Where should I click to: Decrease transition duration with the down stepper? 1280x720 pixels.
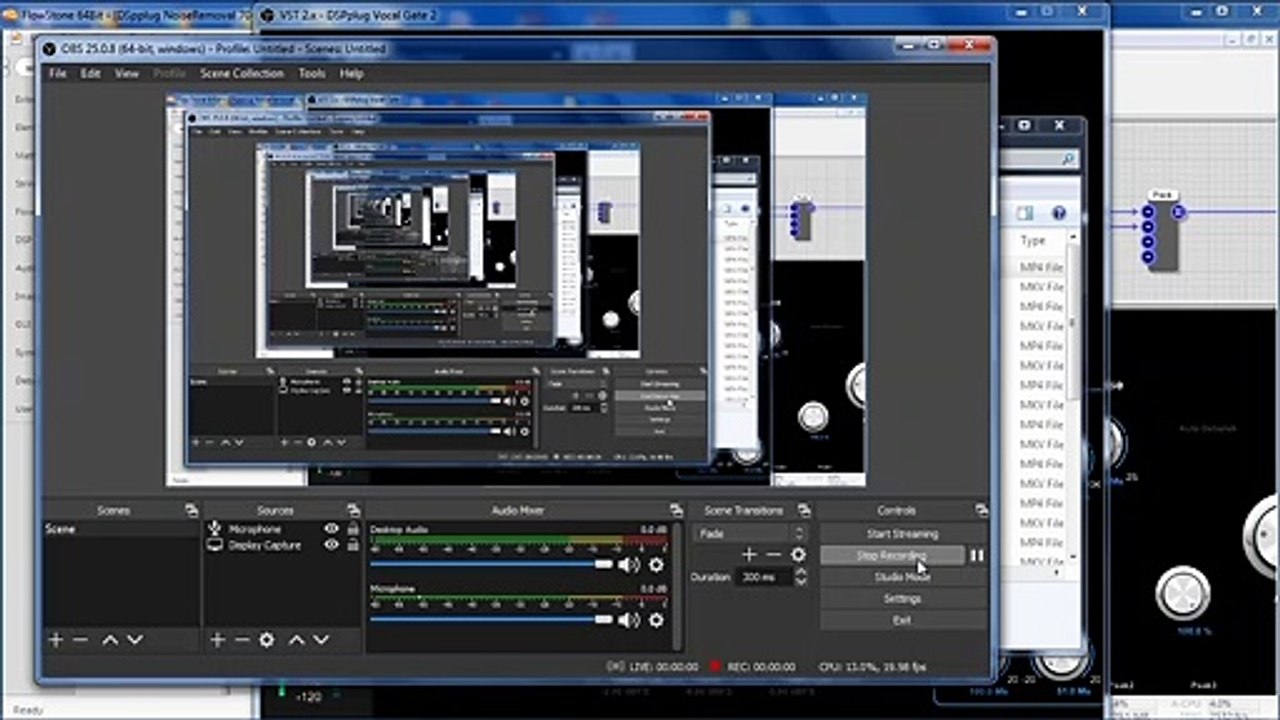pos(800,582)
